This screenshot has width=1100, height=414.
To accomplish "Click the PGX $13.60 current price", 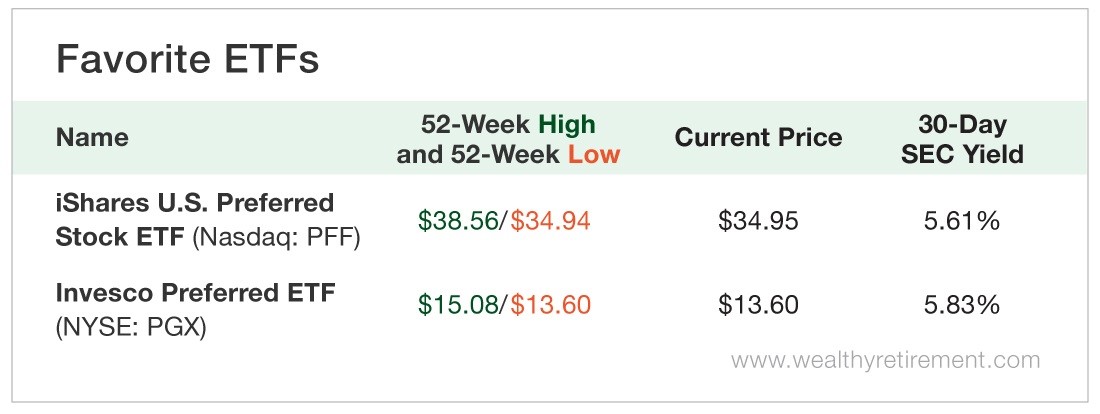I will [758, 305].
